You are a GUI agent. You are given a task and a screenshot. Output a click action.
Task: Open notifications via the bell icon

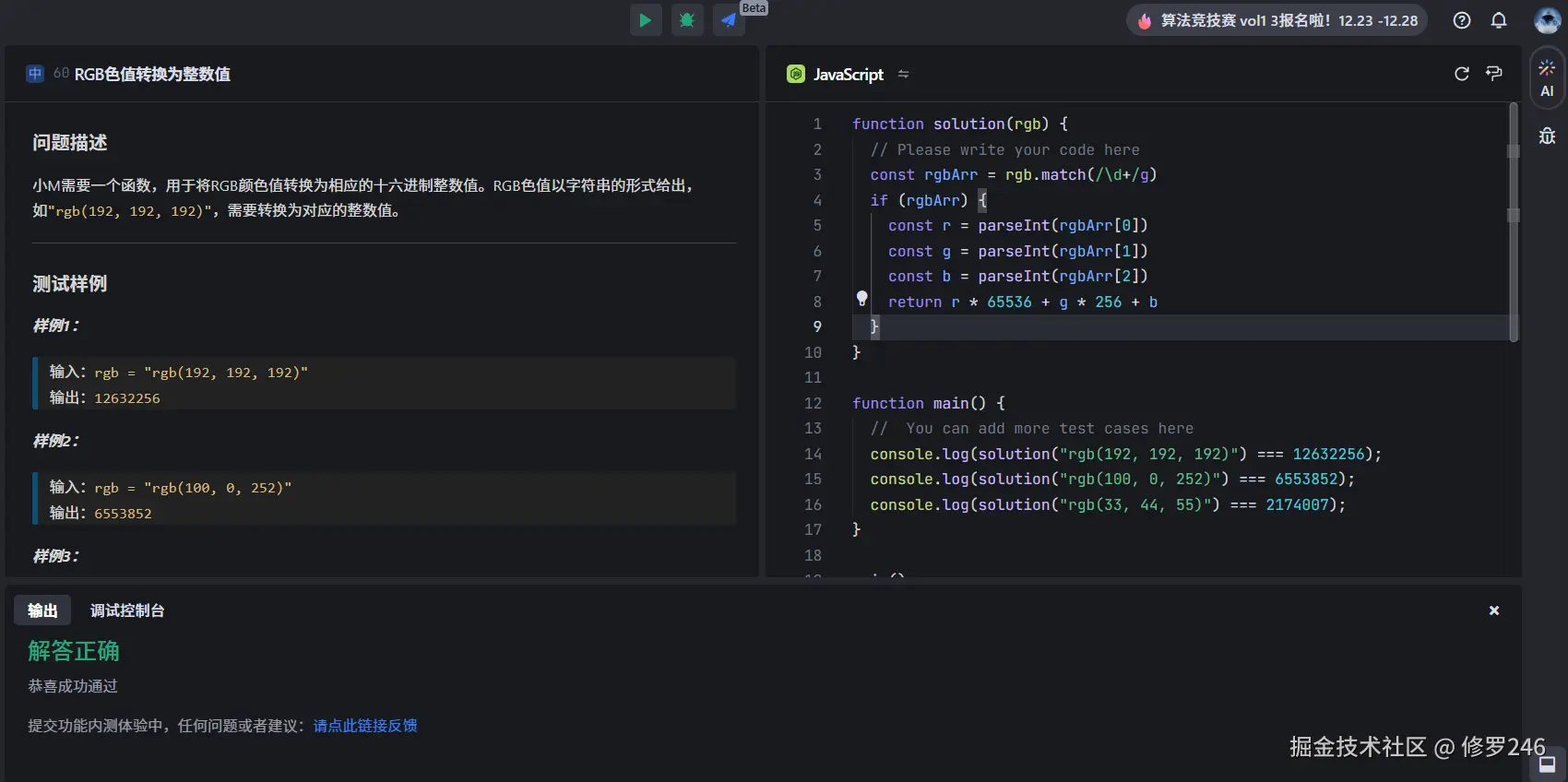tap(1499, 20)
